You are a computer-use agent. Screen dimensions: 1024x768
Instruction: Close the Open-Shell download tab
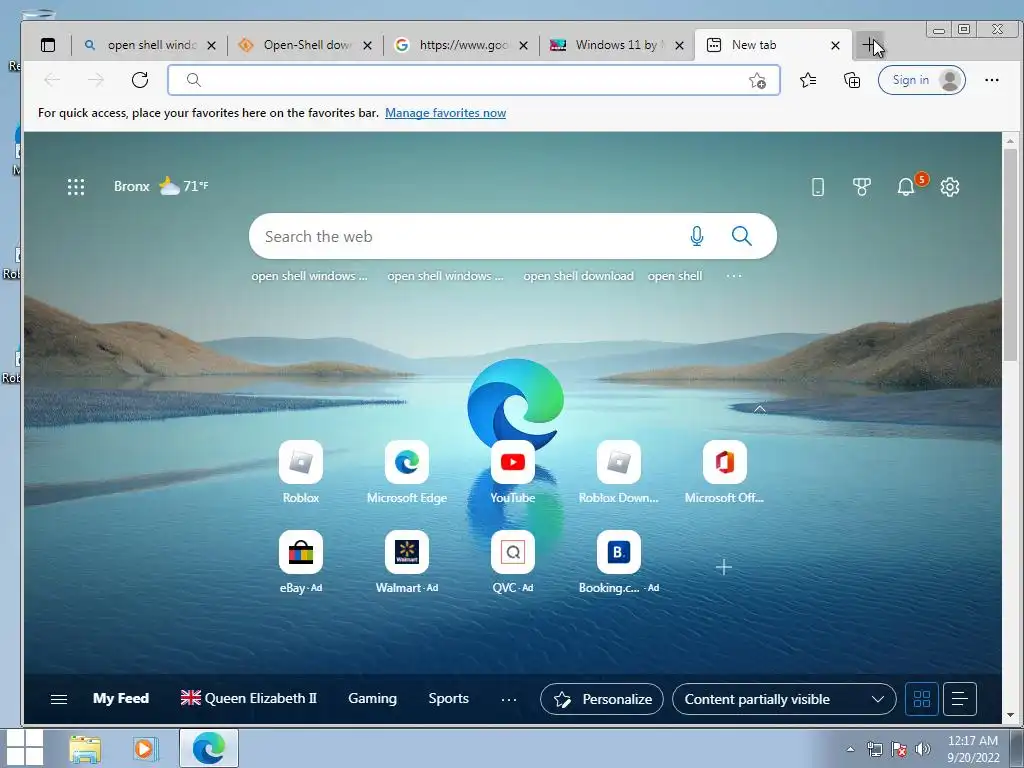367,45
